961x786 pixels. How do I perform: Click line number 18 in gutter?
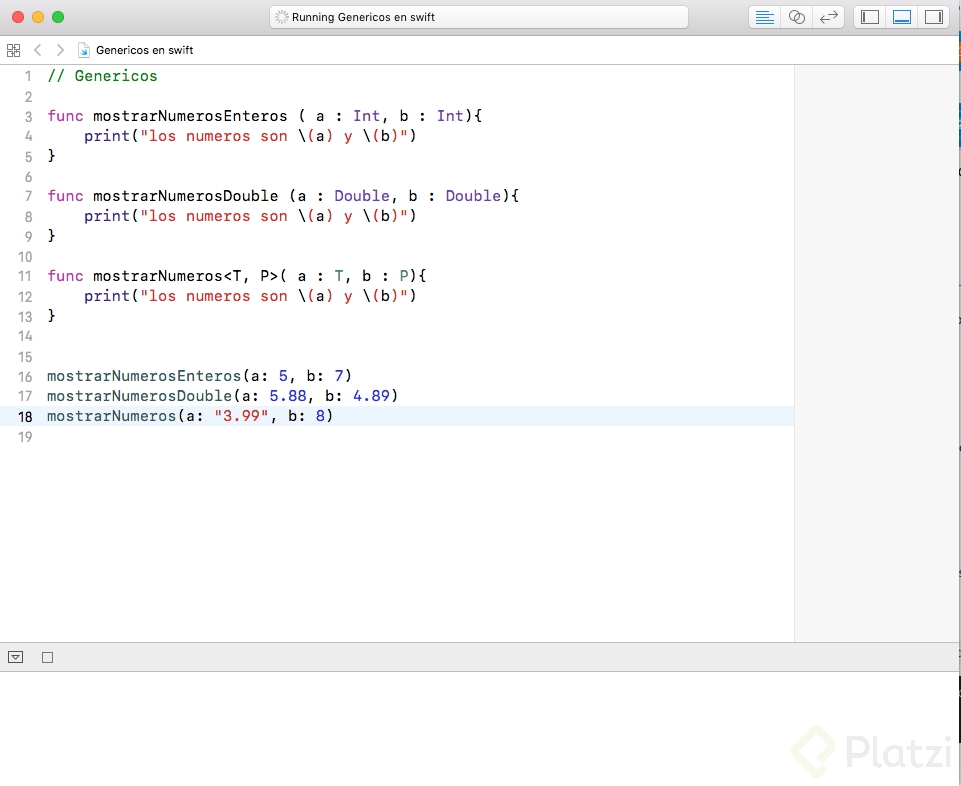click(x=25, y=417)
